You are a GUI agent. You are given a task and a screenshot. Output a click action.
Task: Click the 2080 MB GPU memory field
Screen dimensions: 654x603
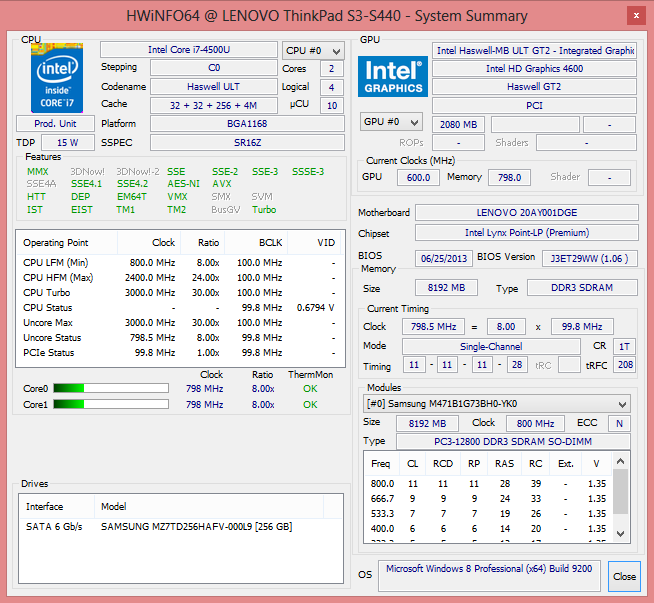[458, 125]
